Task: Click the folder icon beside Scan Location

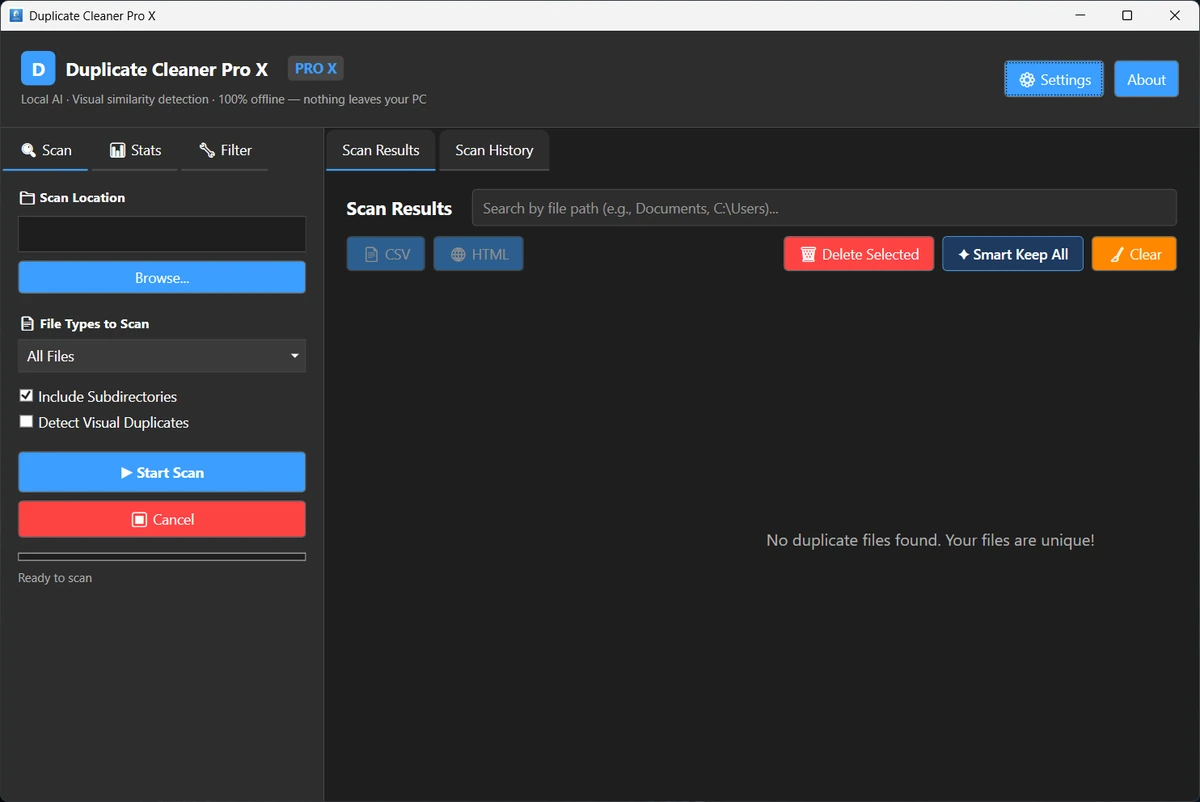Action: pyautogui.click(x=27, y=198)
